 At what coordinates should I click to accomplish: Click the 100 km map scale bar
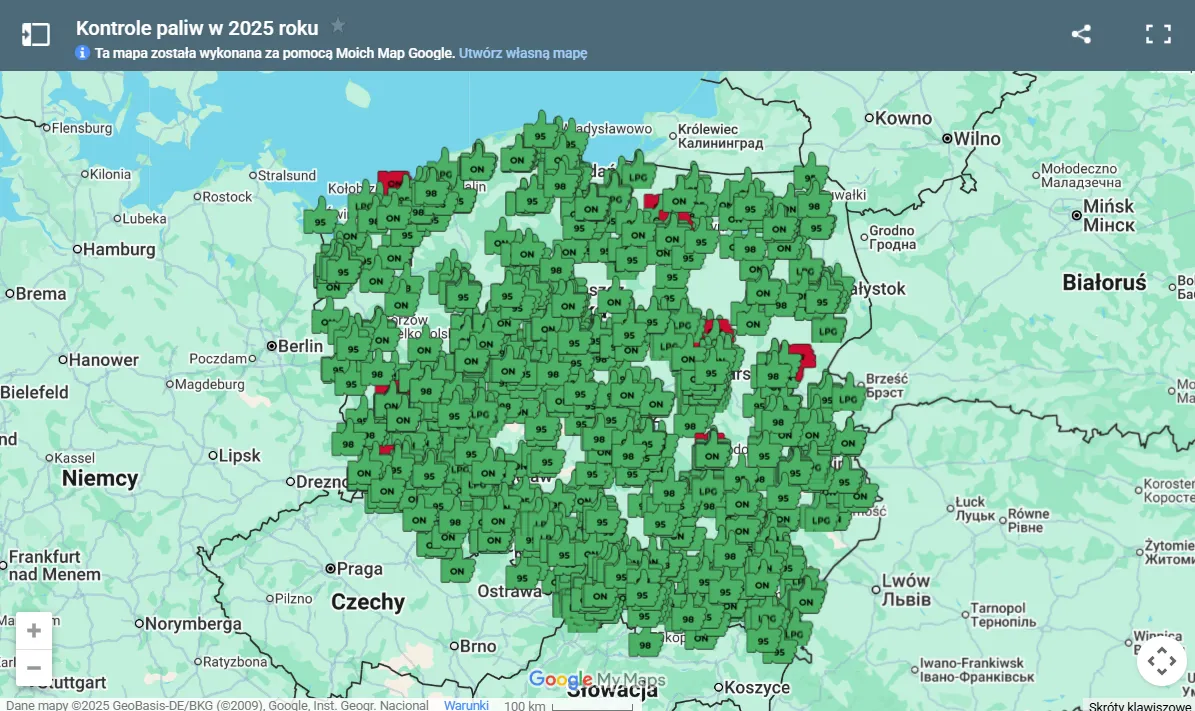coord(569,706)
